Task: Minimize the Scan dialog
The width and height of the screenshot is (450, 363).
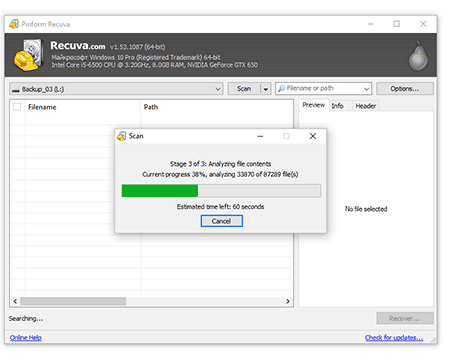Action: (260, 136)
